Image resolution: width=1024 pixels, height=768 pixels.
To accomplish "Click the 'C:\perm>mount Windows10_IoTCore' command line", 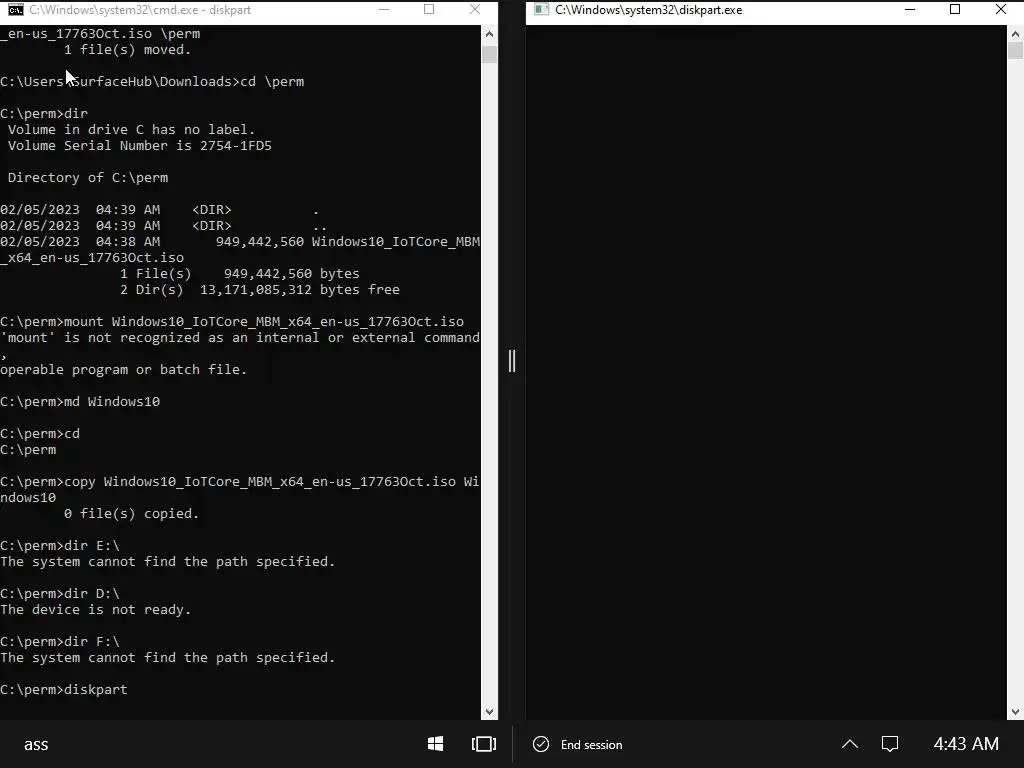I will pos(232,322).
